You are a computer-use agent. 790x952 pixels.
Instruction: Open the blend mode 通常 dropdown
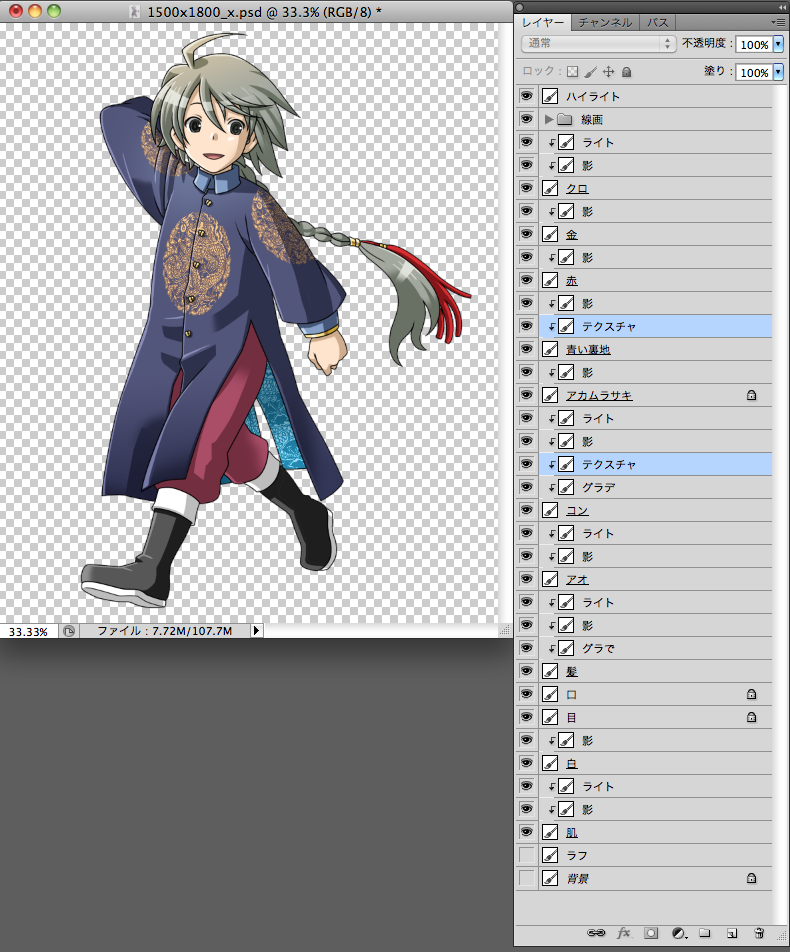click(x=598, y=43)
